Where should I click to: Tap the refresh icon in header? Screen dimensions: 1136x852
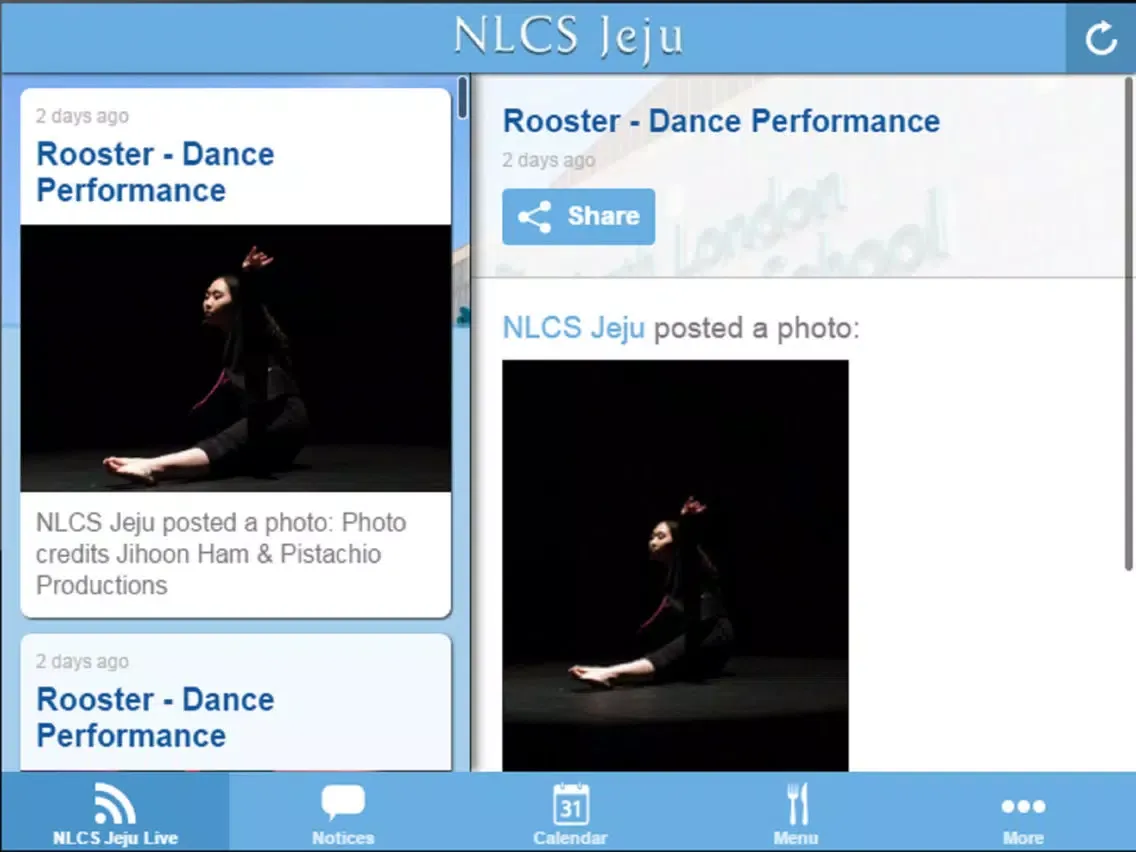(1100, 38)
